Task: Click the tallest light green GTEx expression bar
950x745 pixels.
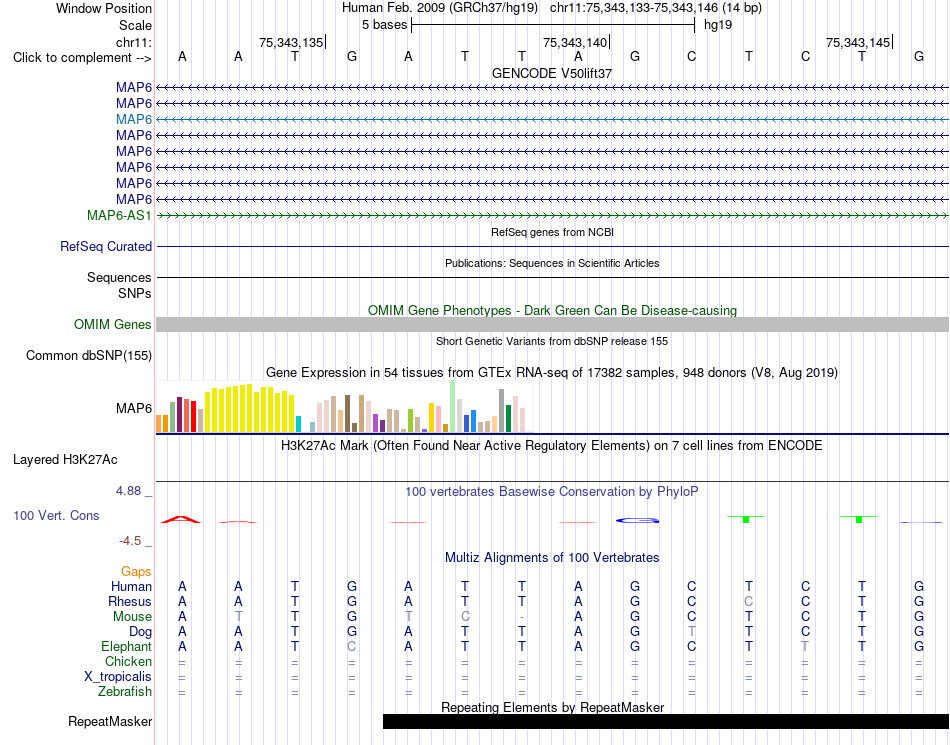Action: click(x=453, y=406)
